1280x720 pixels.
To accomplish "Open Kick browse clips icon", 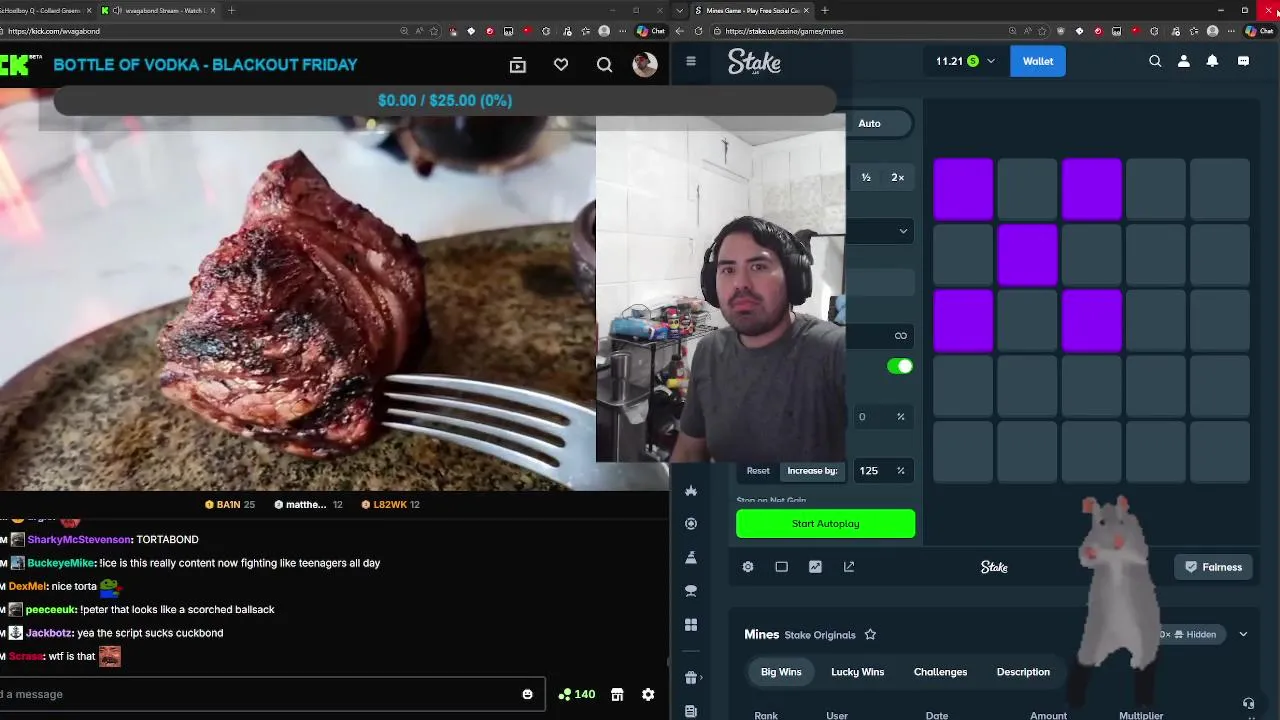I will coord(517,65).
